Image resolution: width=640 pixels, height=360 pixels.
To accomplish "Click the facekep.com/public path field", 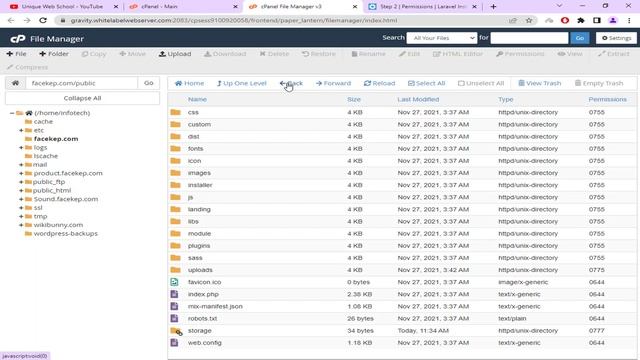I will [x=82, y=83].
